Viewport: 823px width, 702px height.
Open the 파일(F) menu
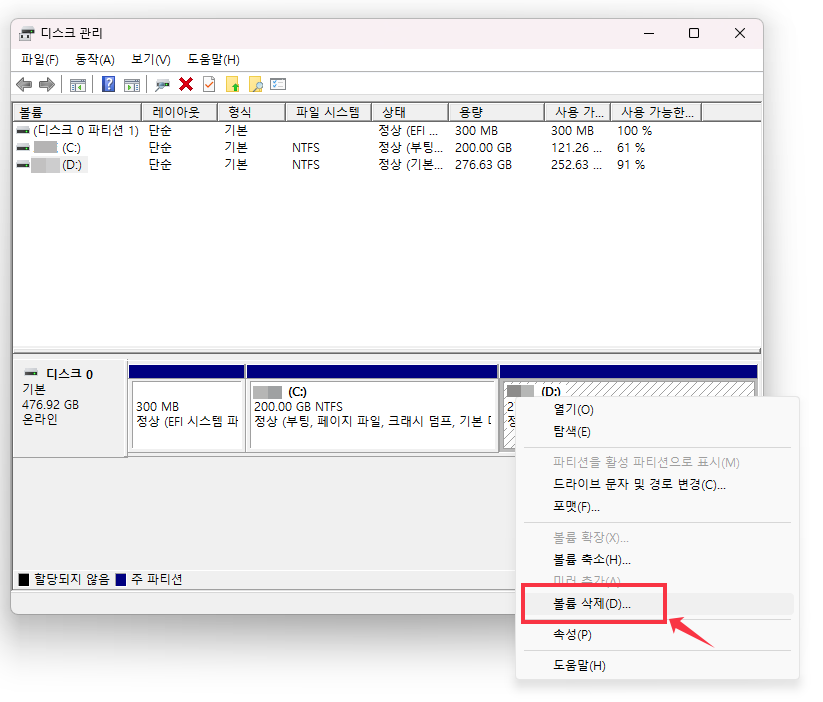(x=39, y=59)
